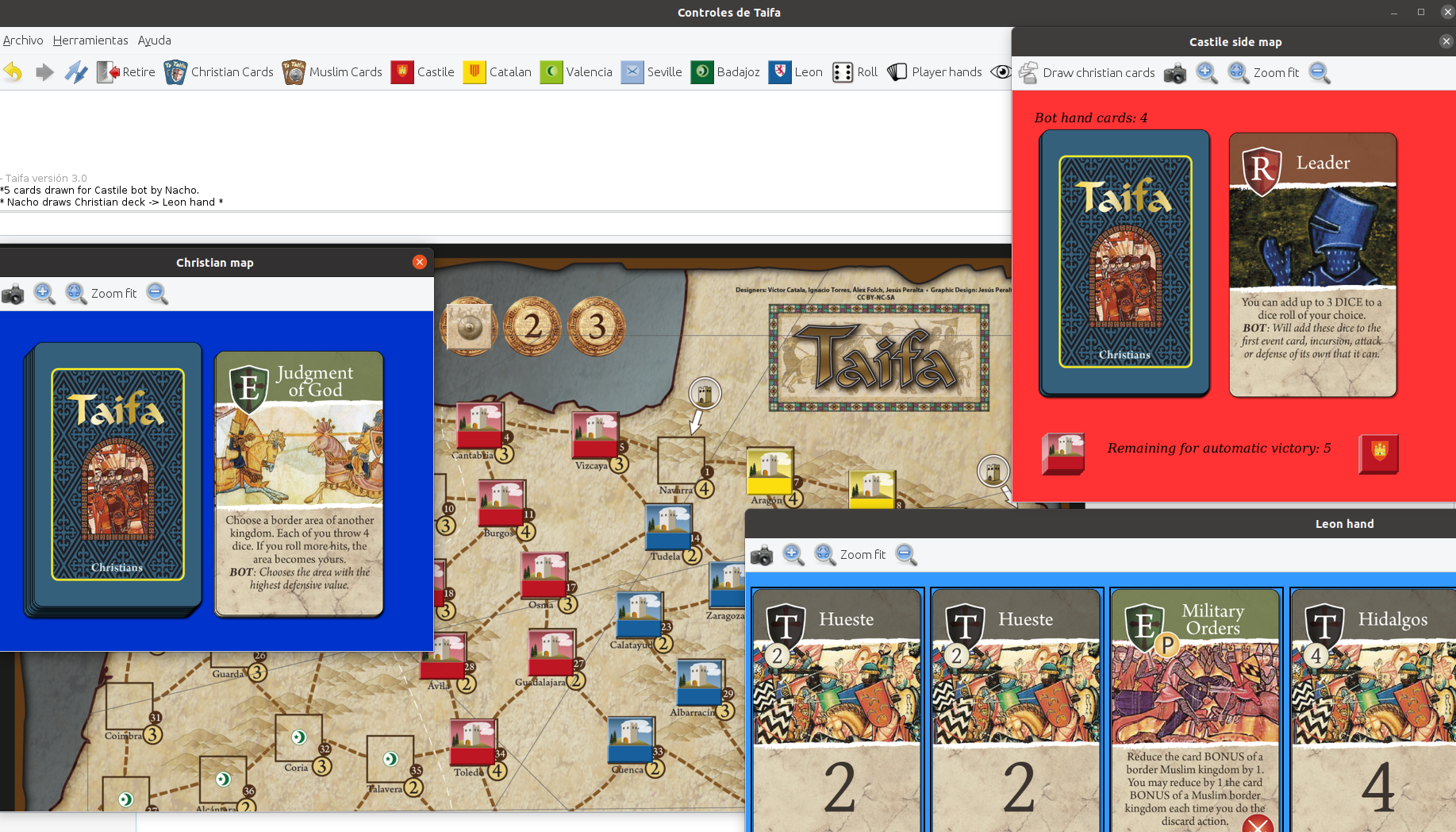Select the Leader card in bot hand
This screenshot has height=832, width=1456.
click(1313, 265)
